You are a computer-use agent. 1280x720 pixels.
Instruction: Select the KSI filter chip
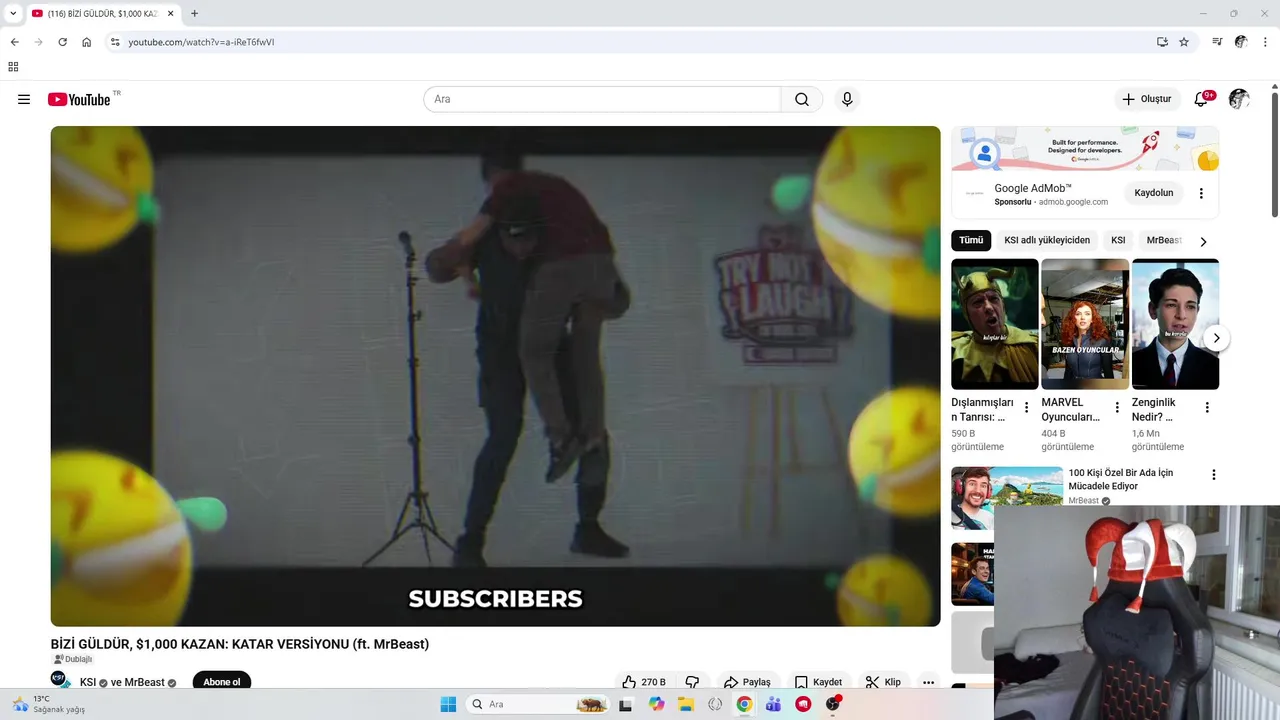pyautogui.click(x=1118, y=240)
